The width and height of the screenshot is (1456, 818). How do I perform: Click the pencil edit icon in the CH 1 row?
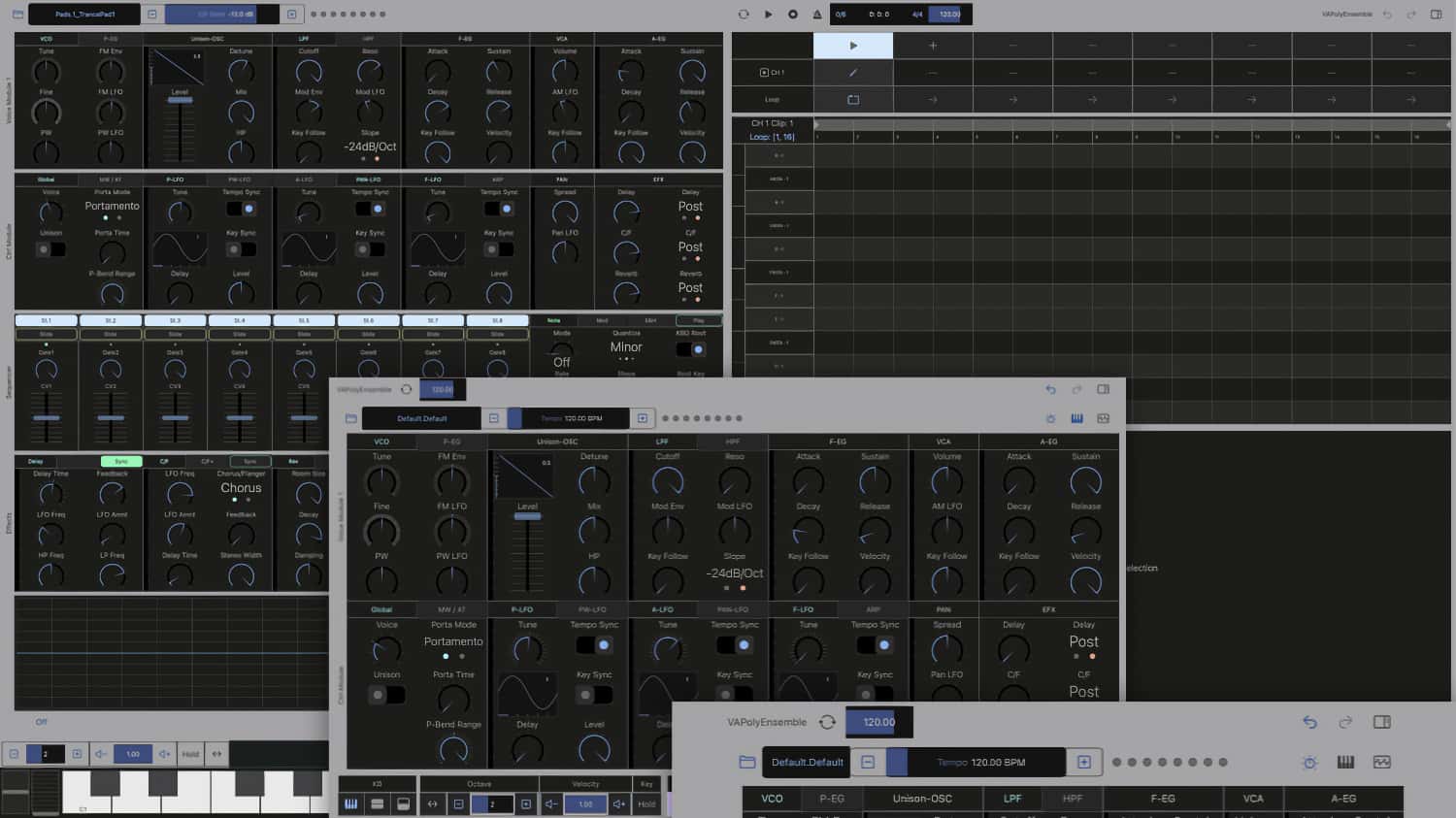click(853, 73)
